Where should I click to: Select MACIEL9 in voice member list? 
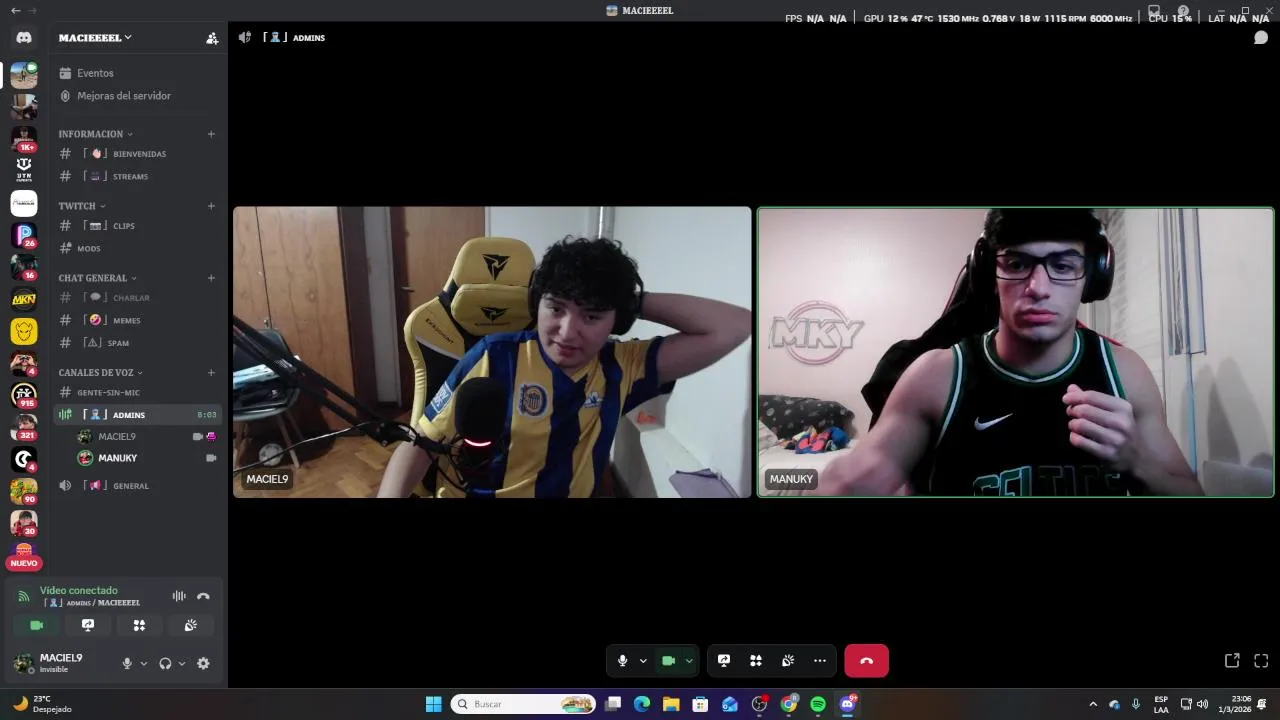pos(147,436)
